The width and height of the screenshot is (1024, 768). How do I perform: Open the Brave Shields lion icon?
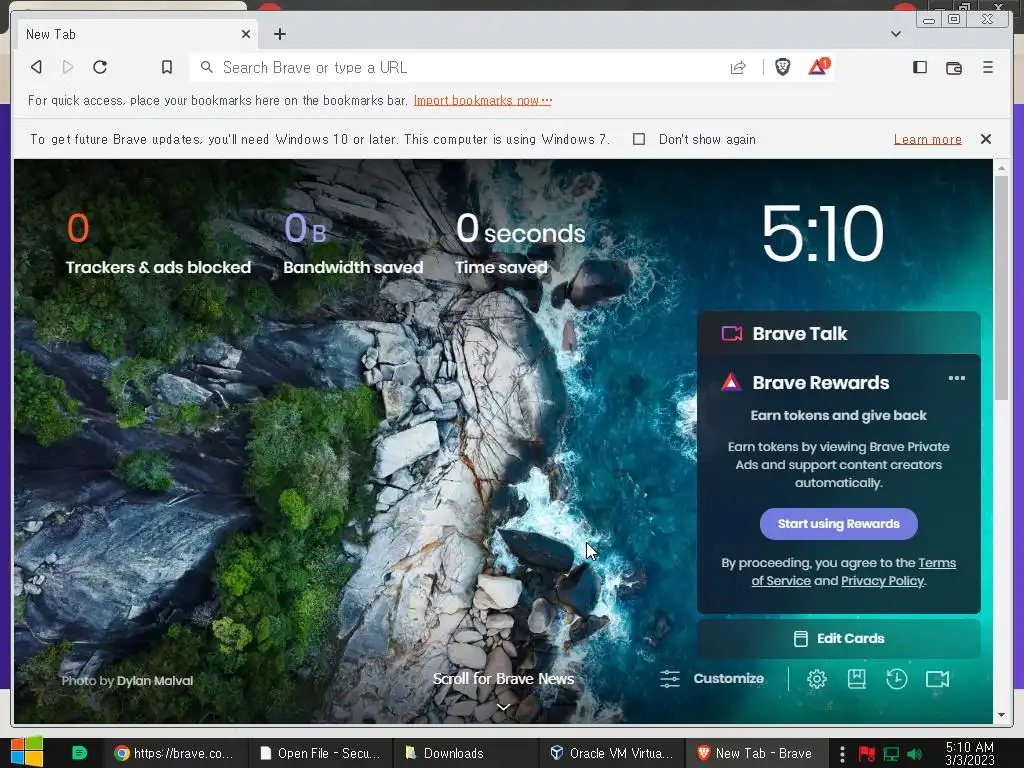point(782,67)
